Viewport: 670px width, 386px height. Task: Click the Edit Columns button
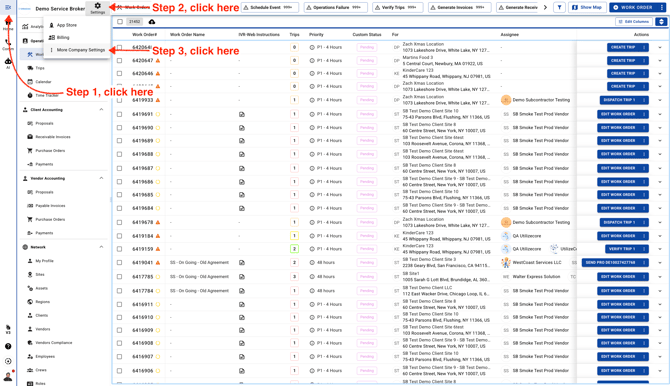[634, 21]
